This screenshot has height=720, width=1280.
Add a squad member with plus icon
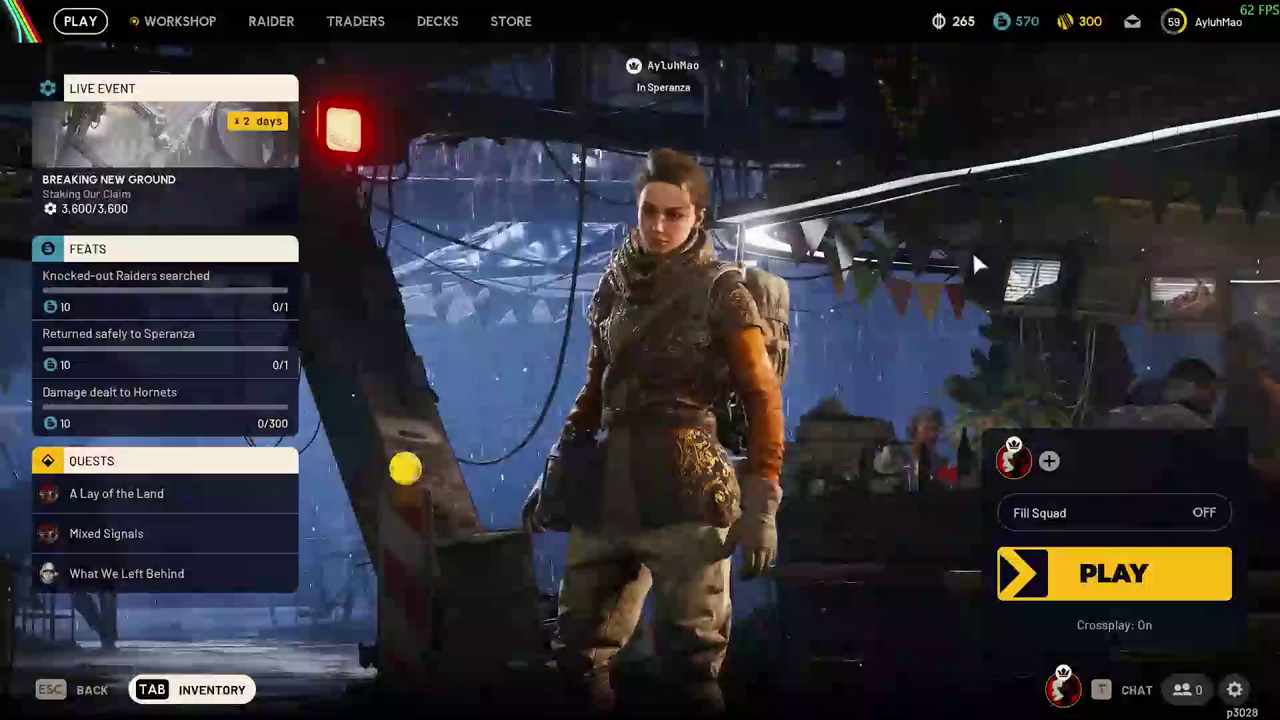click(x=1049, y=461)
